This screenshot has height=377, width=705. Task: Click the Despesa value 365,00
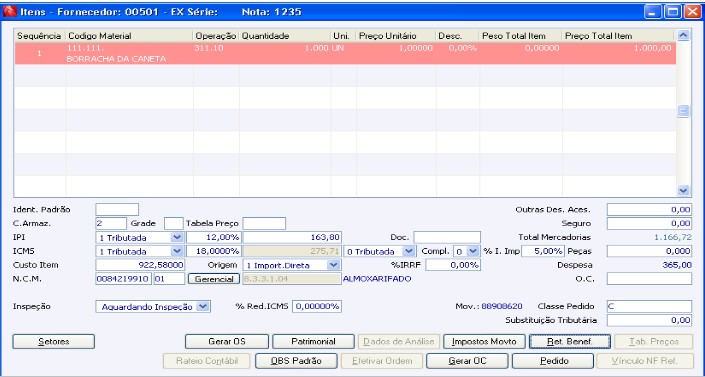click(677, 265)
